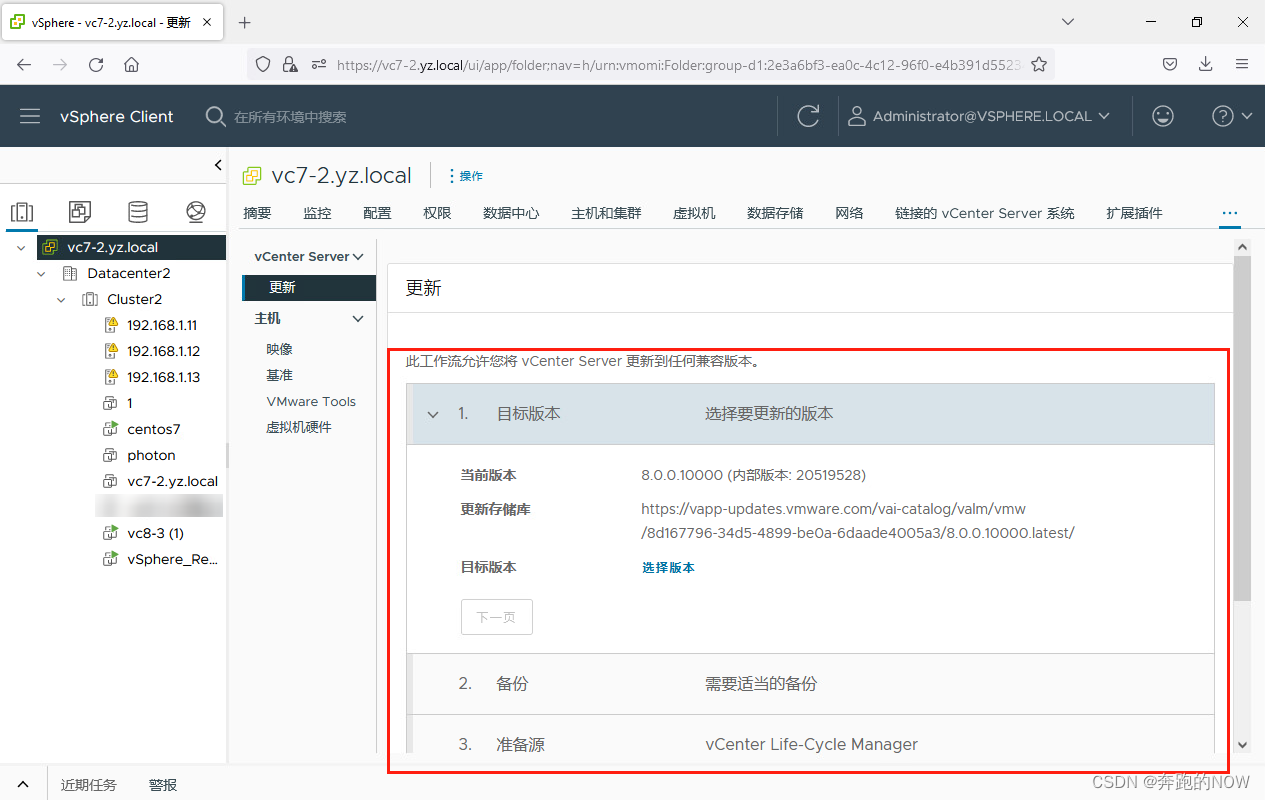Switch to Storage inventory view

click(x=138, y=211)
